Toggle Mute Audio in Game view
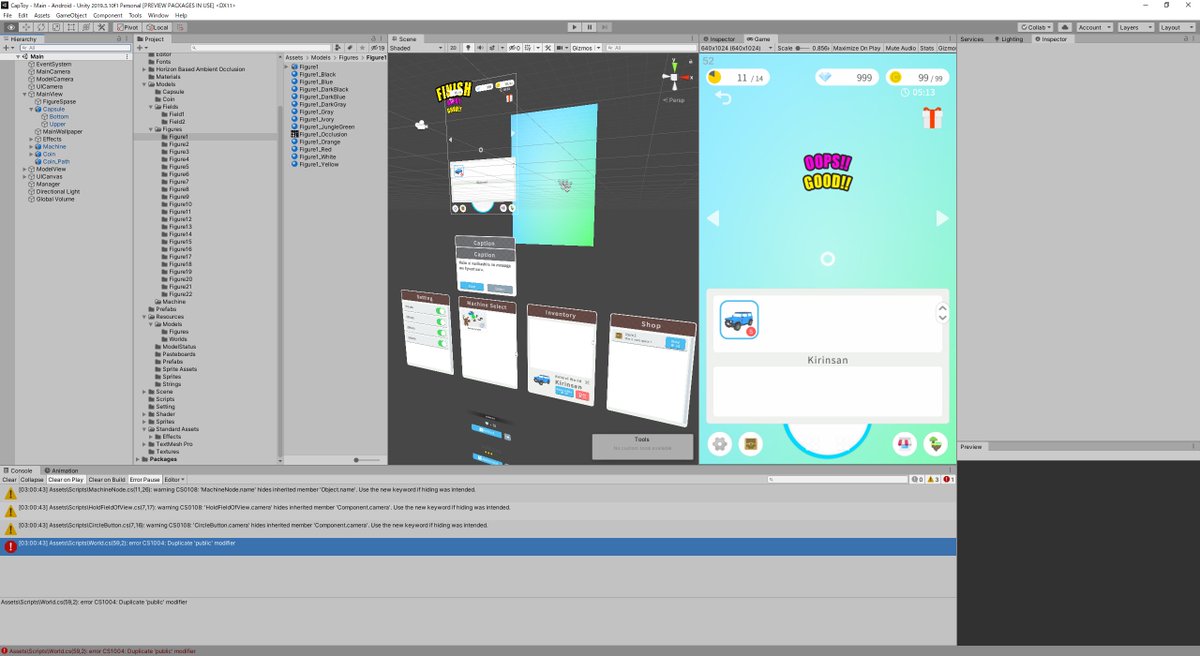 (900, 48)
